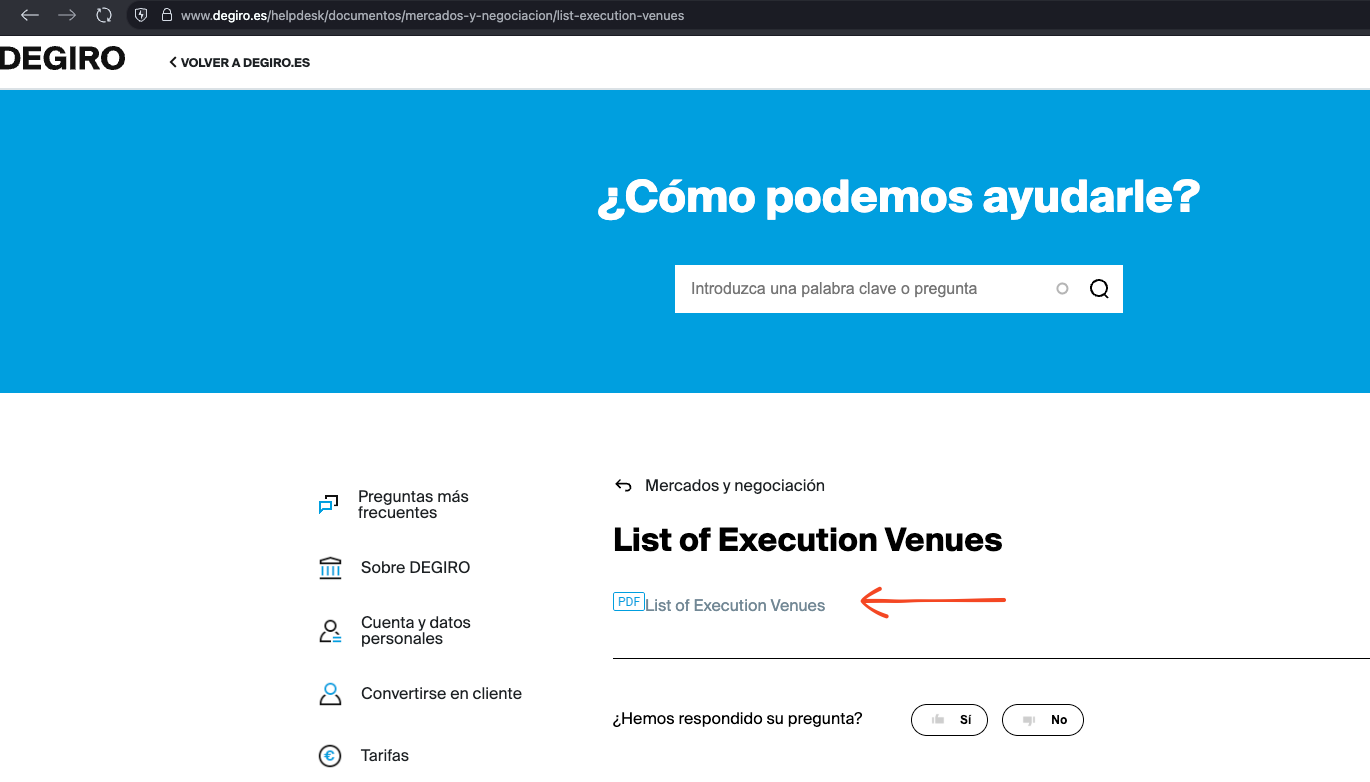Click the shield icon in address bar
The height and width of the screenshot is (782, 1370).
(x=141, y=15)
